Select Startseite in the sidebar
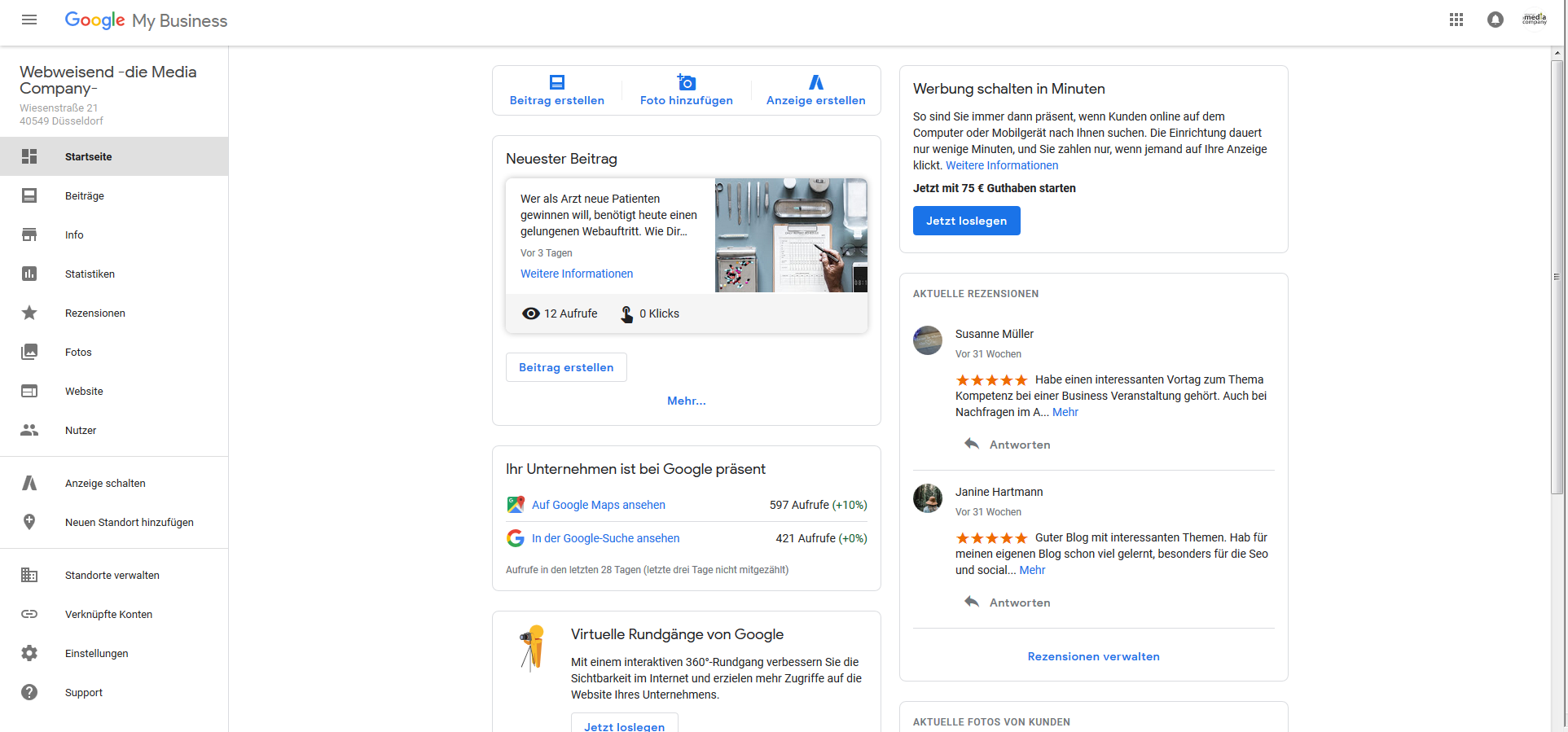1568x732 pixels. click(x=114, y=156)
